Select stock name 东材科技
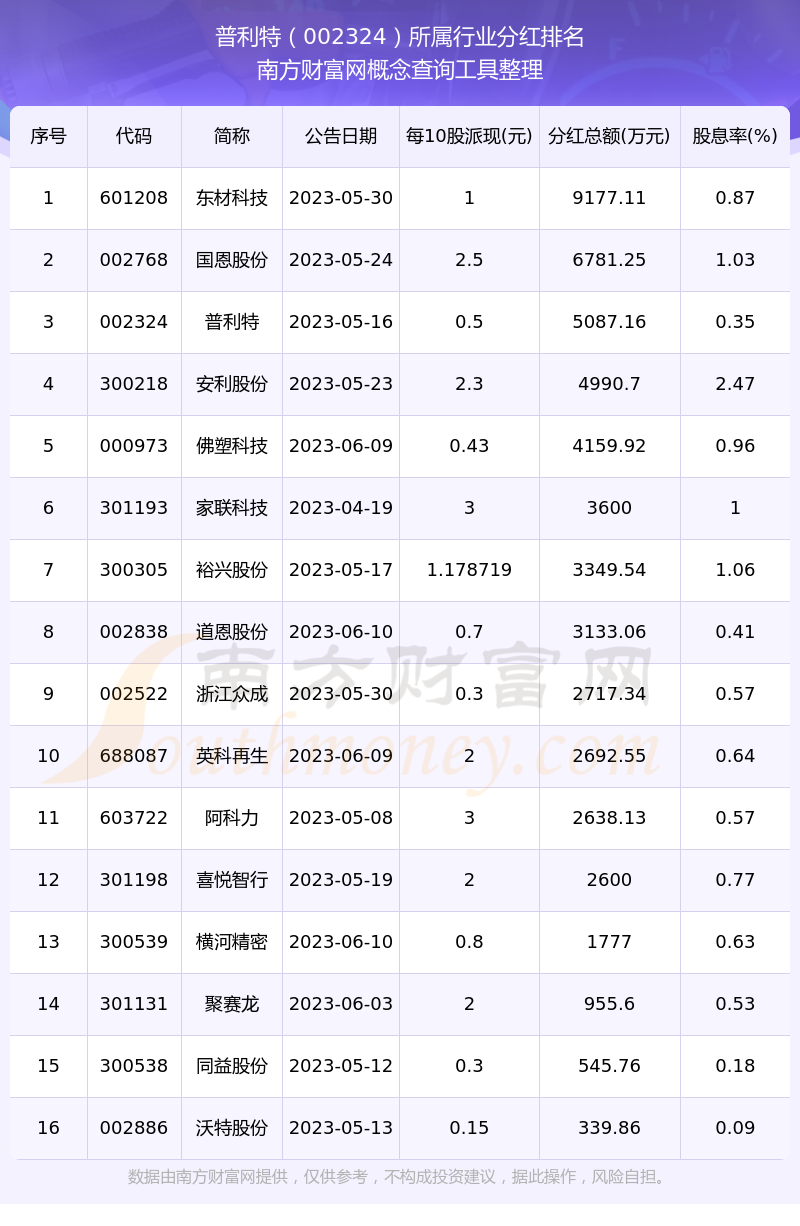 (232, 198)
